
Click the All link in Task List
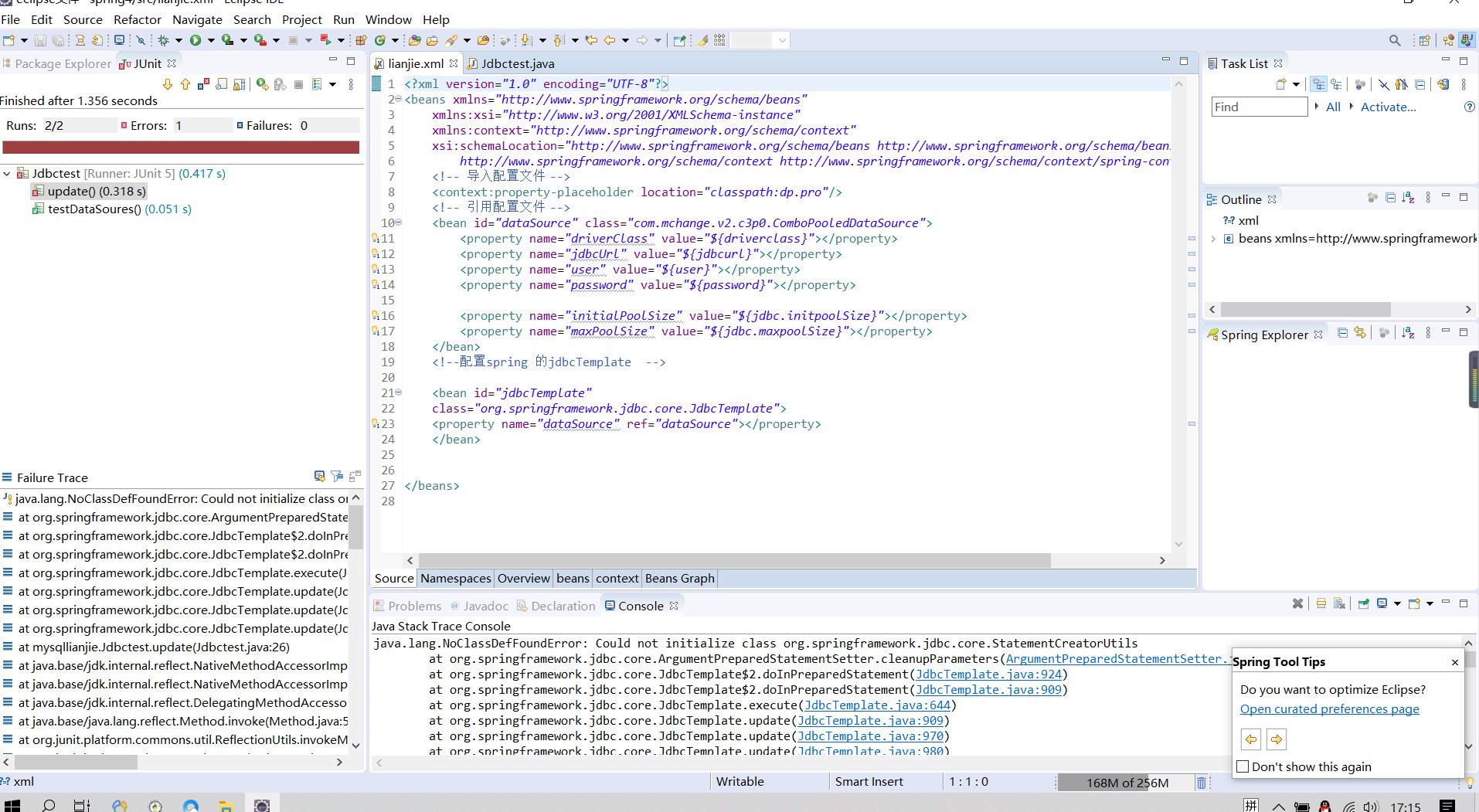pyautogui.click(x=1333, y=107)
